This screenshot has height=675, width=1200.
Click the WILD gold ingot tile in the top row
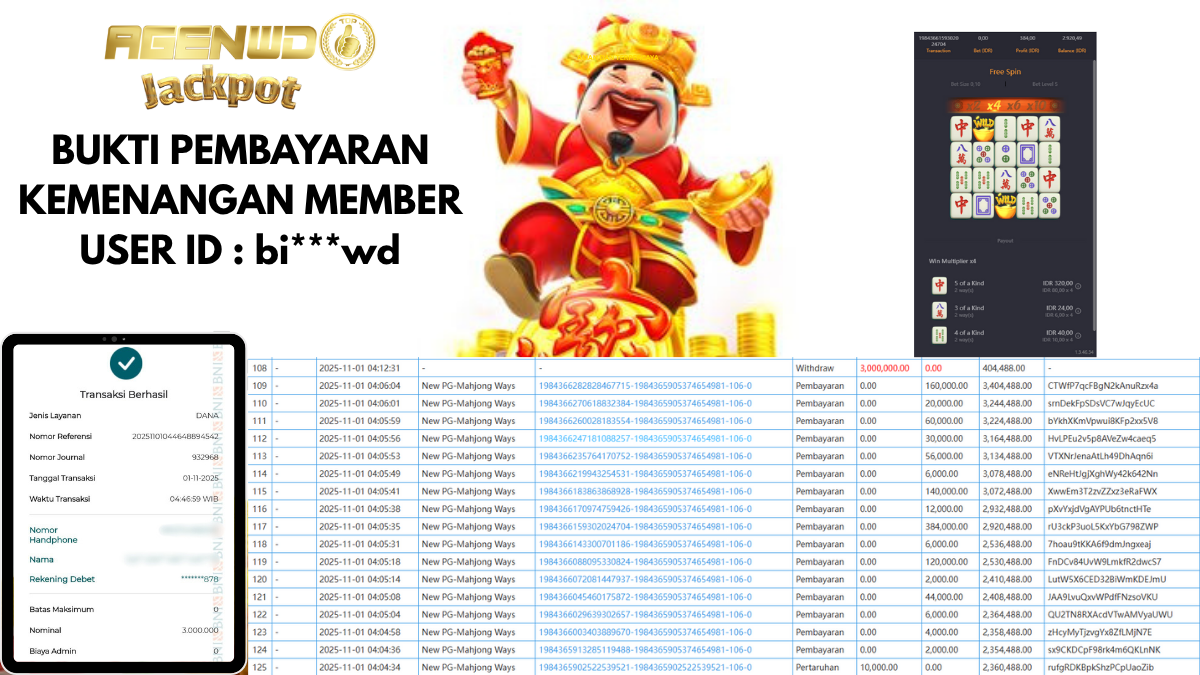pyautogui.click(x=983, y=129)
